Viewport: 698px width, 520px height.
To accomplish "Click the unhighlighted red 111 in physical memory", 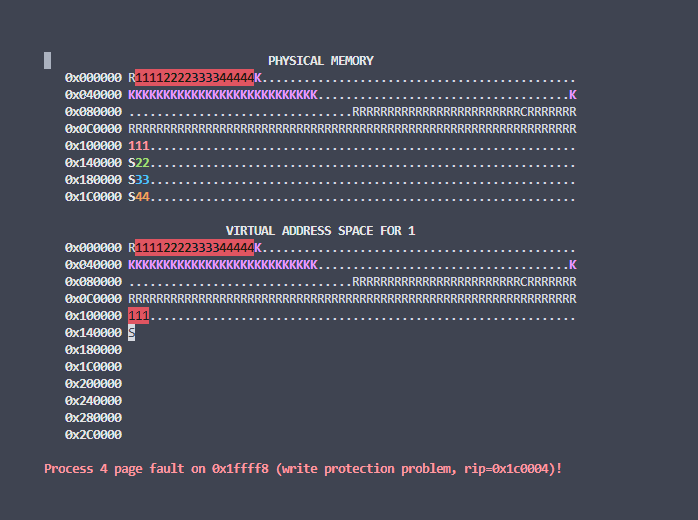I will point(139,146).
